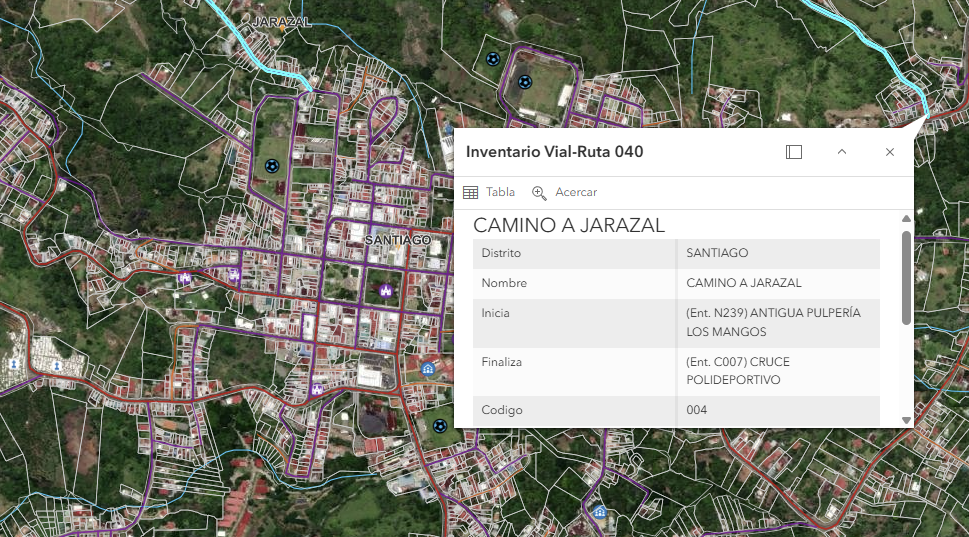969x537 pixels.
Task: Click the Tabla grid icon
Action: pos(471,192)
